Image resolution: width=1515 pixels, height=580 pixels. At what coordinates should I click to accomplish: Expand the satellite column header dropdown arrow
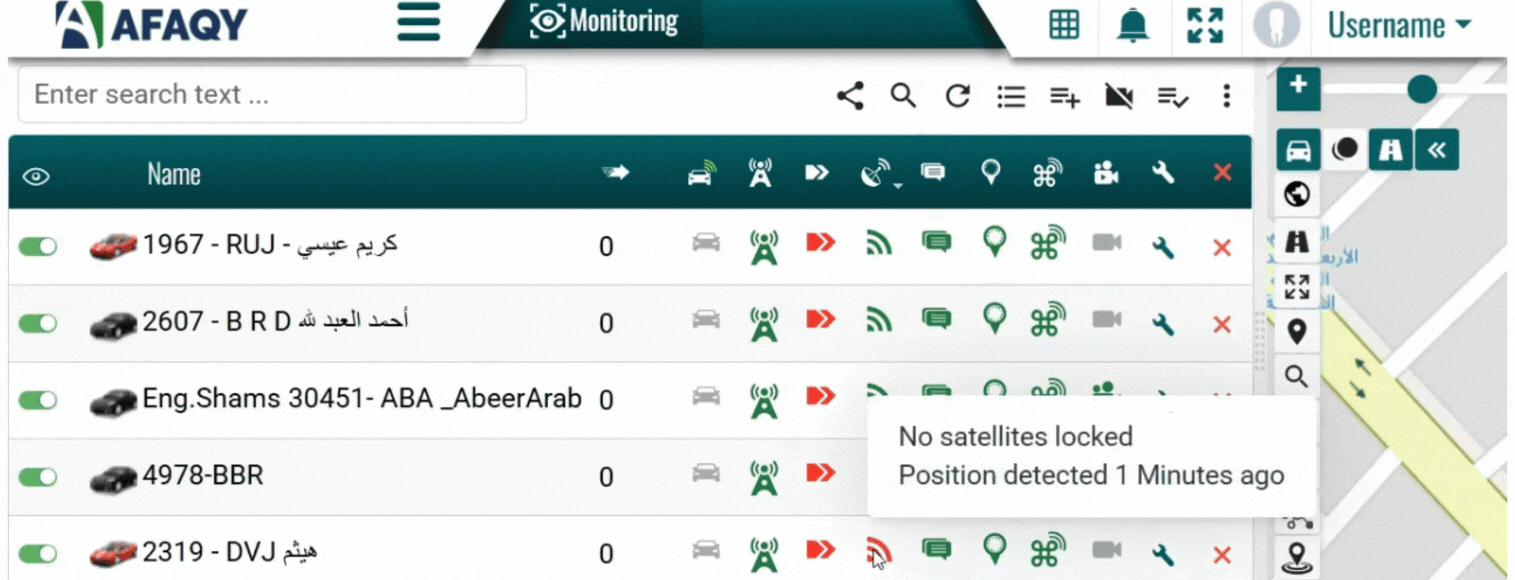pos(898,185)
